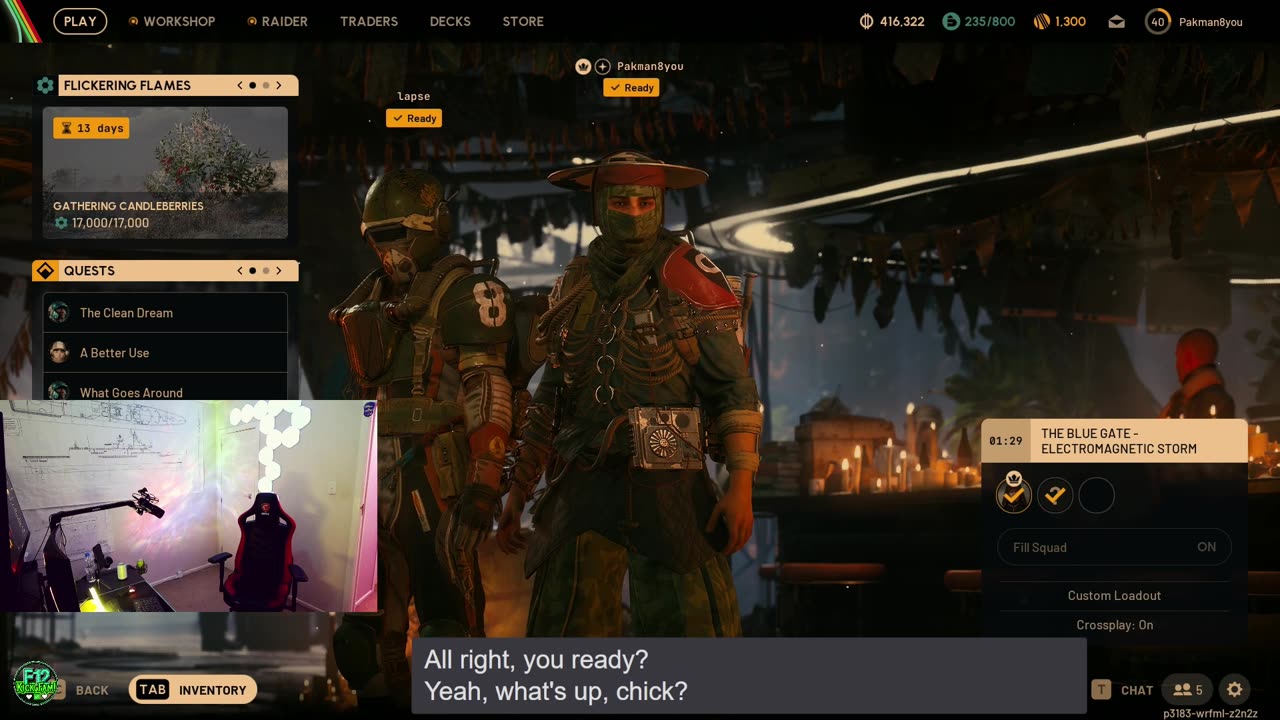
Task: Click the hourglass 13 days timer badge
Action: point(91,128)
